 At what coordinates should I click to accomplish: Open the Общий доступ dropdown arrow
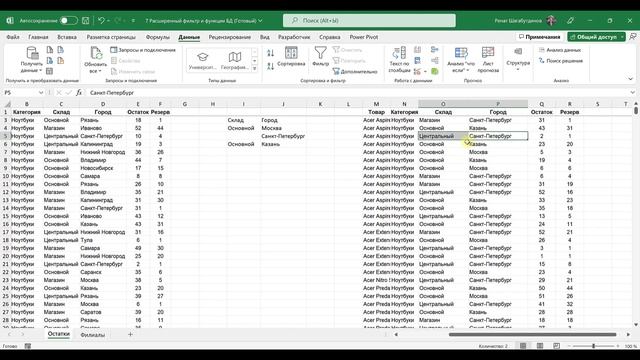(x=622, y=37)
